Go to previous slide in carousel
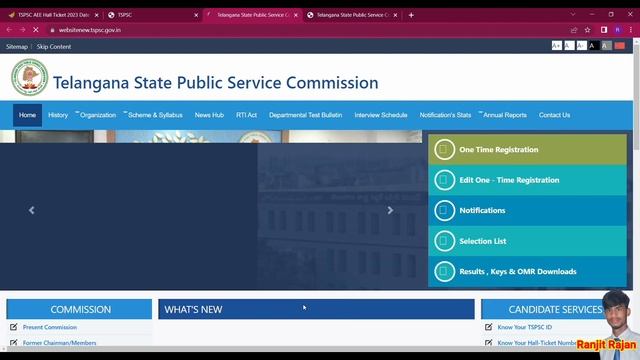This screenshot has height=360, width=640. coord(31,210)
